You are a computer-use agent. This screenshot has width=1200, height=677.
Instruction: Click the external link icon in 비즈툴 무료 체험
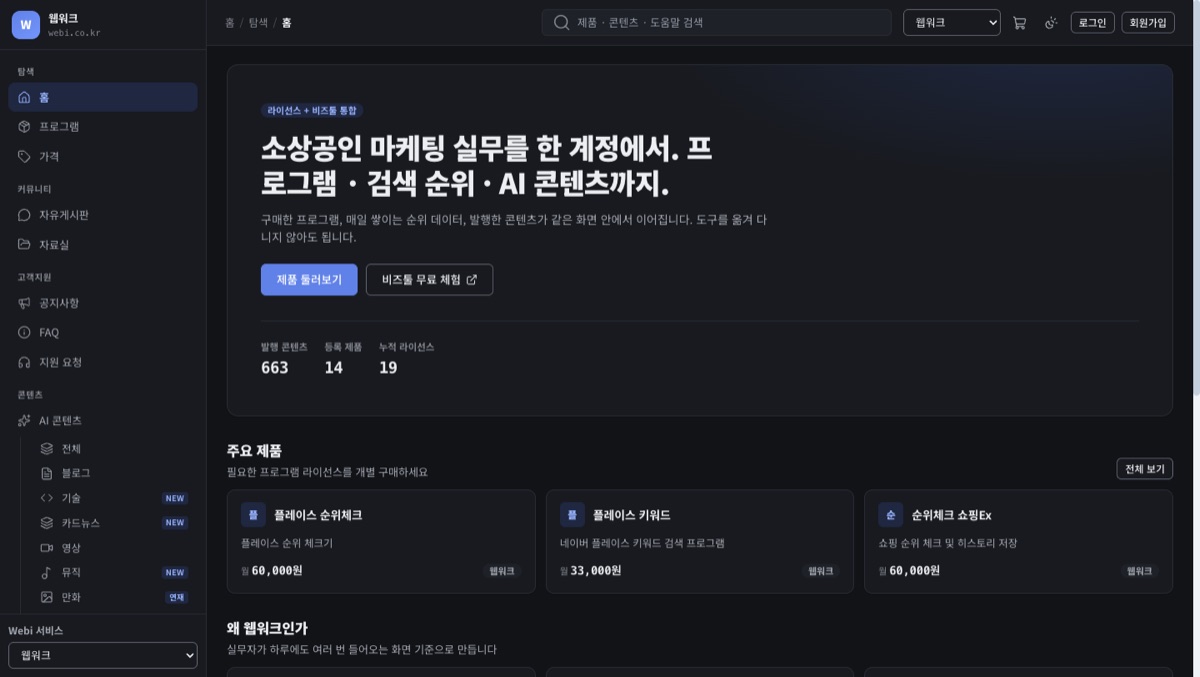click(x=472, y=280)
